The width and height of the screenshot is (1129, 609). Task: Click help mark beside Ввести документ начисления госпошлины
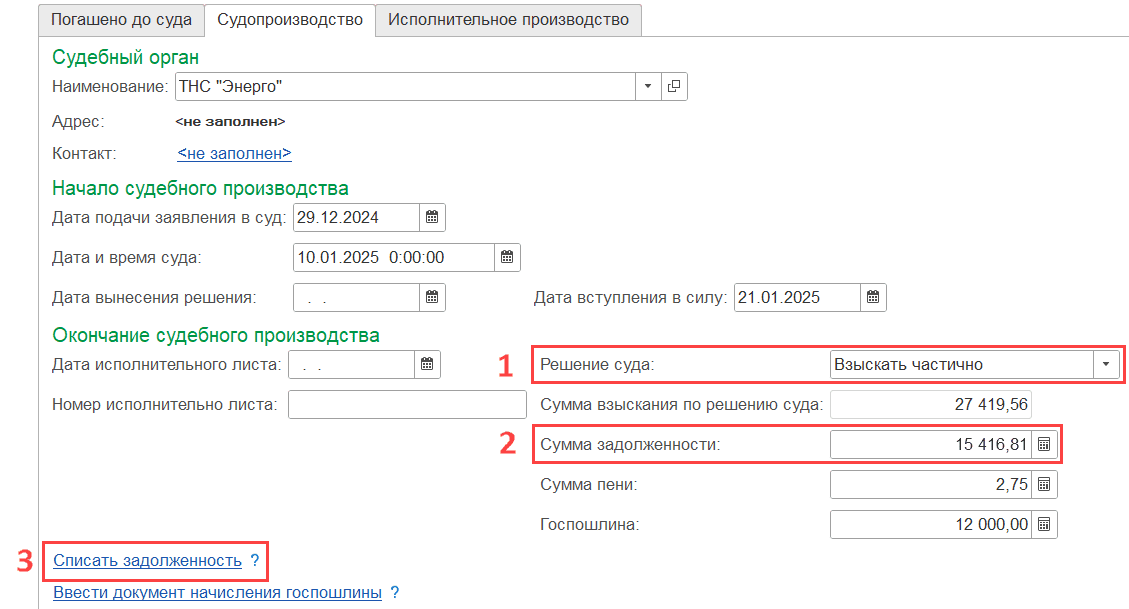click(395, 593)
